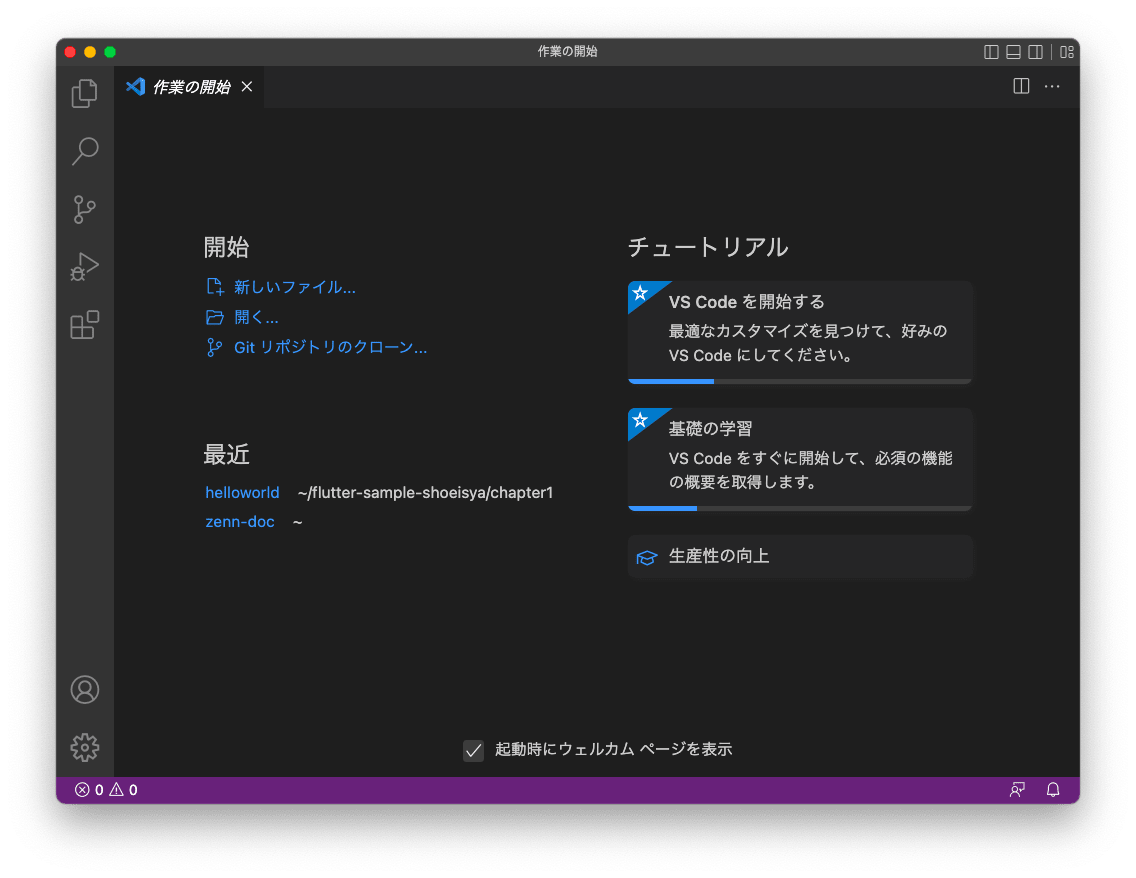Click the feedback icon in status bar
This screenshot has height=878, width=1136.
click(x=1017, y=790)
